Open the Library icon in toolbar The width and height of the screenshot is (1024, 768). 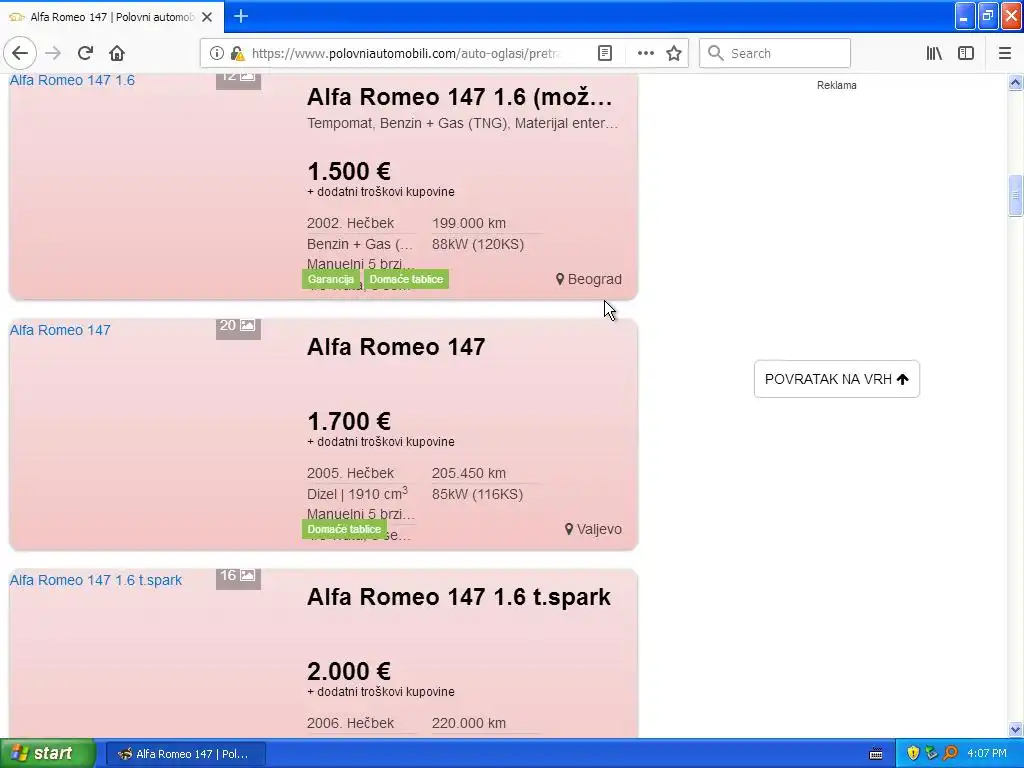[934, 53]
